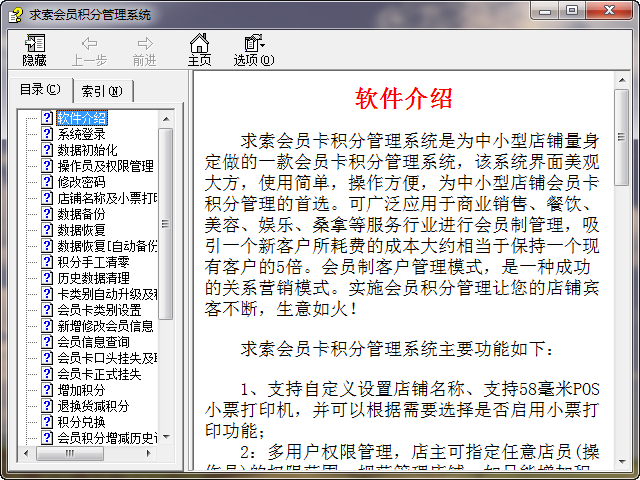
Task: Click question-mark icon beside 软件介绍
Action: (47, 118)
